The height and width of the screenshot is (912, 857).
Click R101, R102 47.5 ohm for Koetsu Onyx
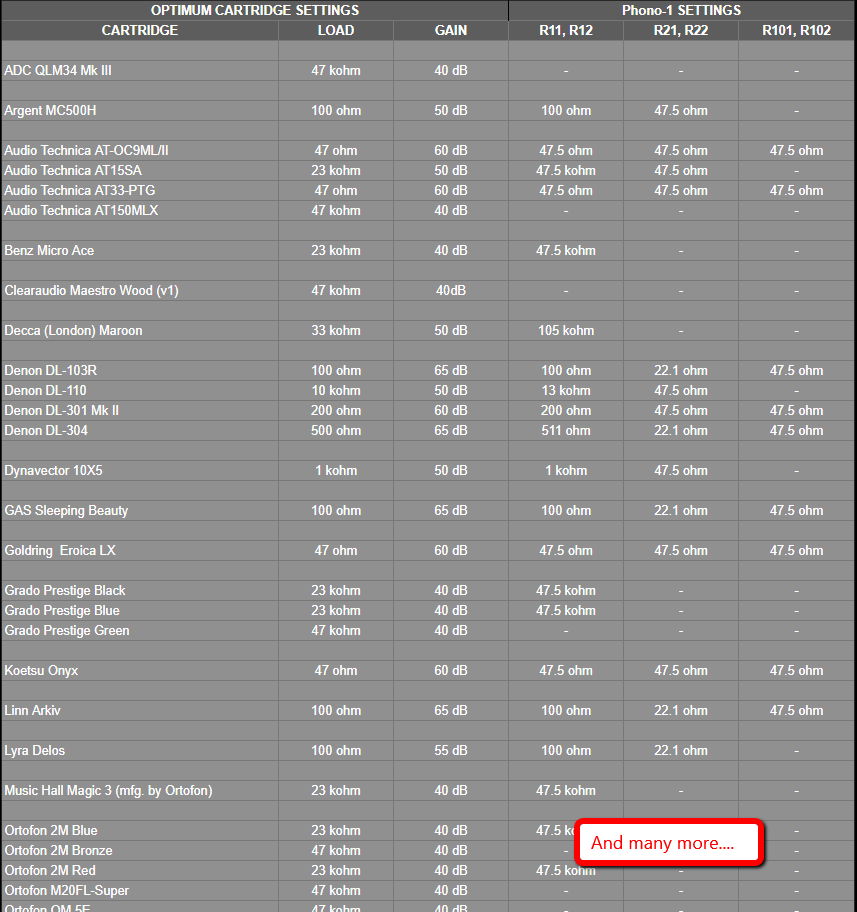click(796, 671)
